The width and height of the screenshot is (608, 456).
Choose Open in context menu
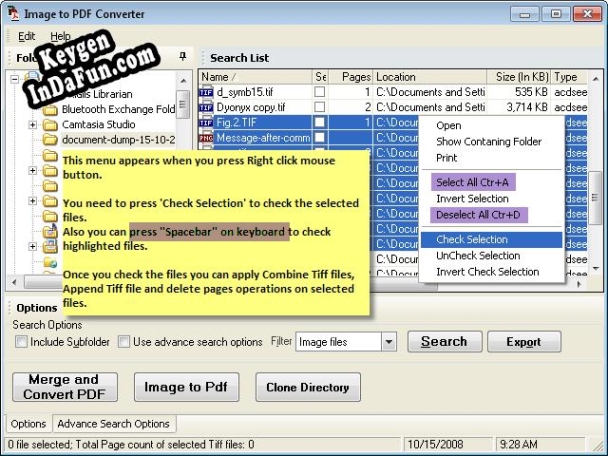pos(449,126)
